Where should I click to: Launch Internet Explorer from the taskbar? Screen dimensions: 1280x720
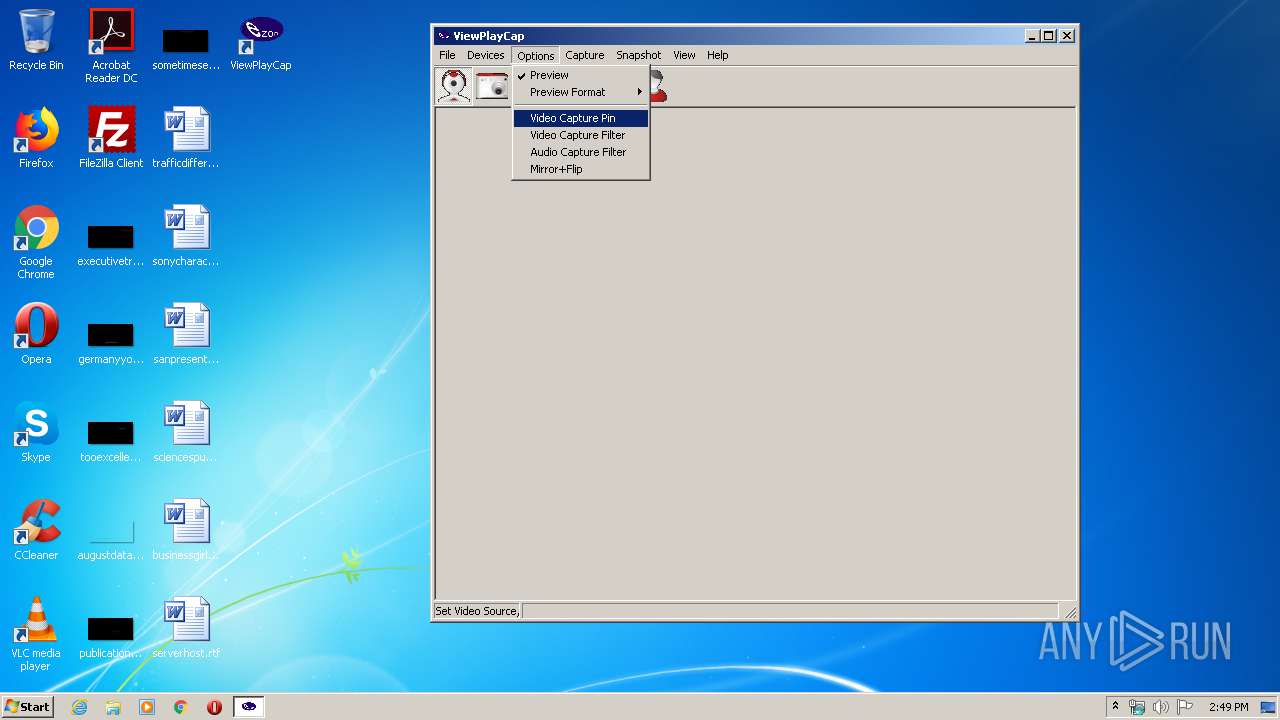(80, 707)
